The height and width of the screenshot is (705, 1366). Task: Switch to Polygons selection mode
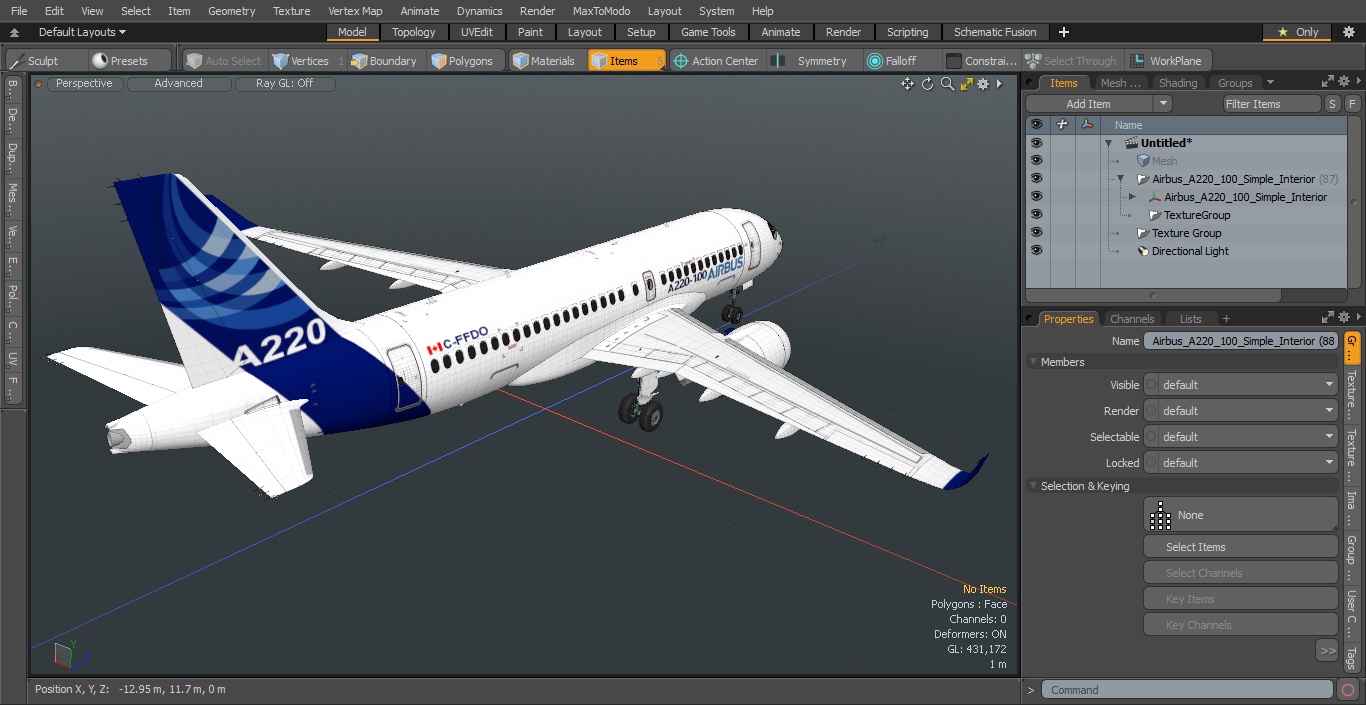pyautogui.click(x=462, y=61)
